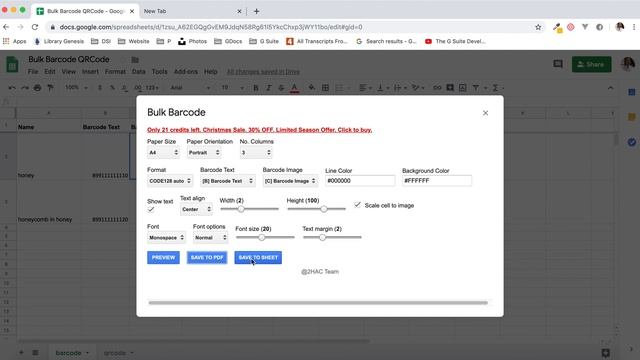Click the borders icon
This screenshot has height=360, width=640.
click(x=325, y=88)
